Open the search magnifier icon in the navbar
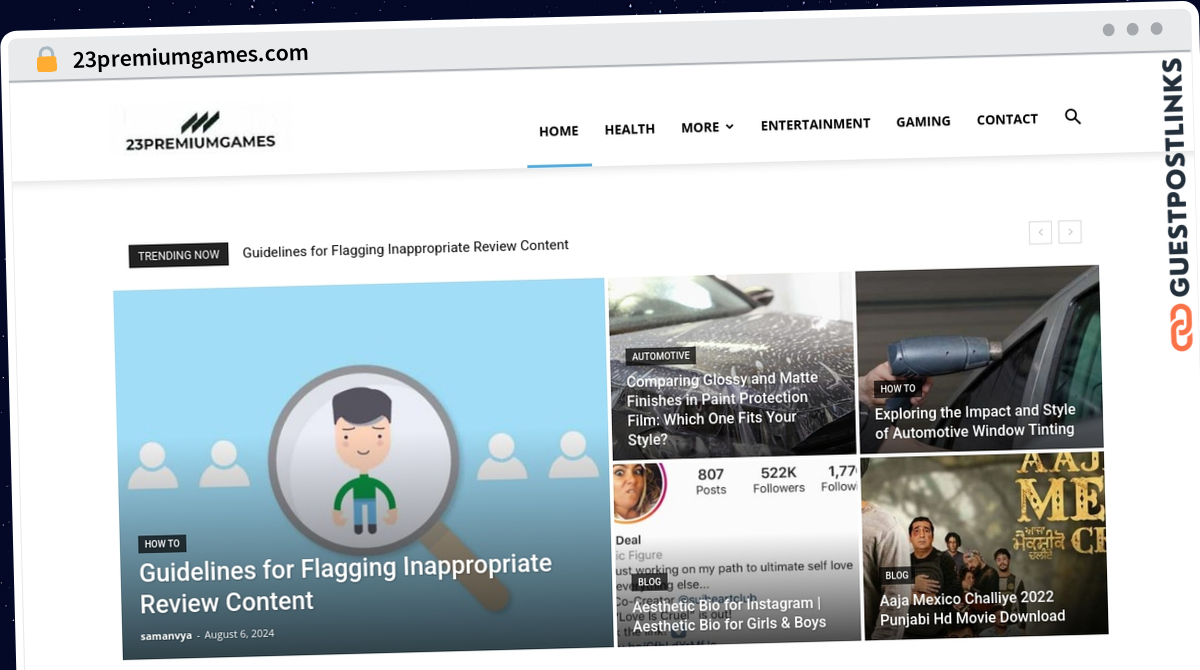This screenshot has width=1200, height=670. [x=1073, y=117]
